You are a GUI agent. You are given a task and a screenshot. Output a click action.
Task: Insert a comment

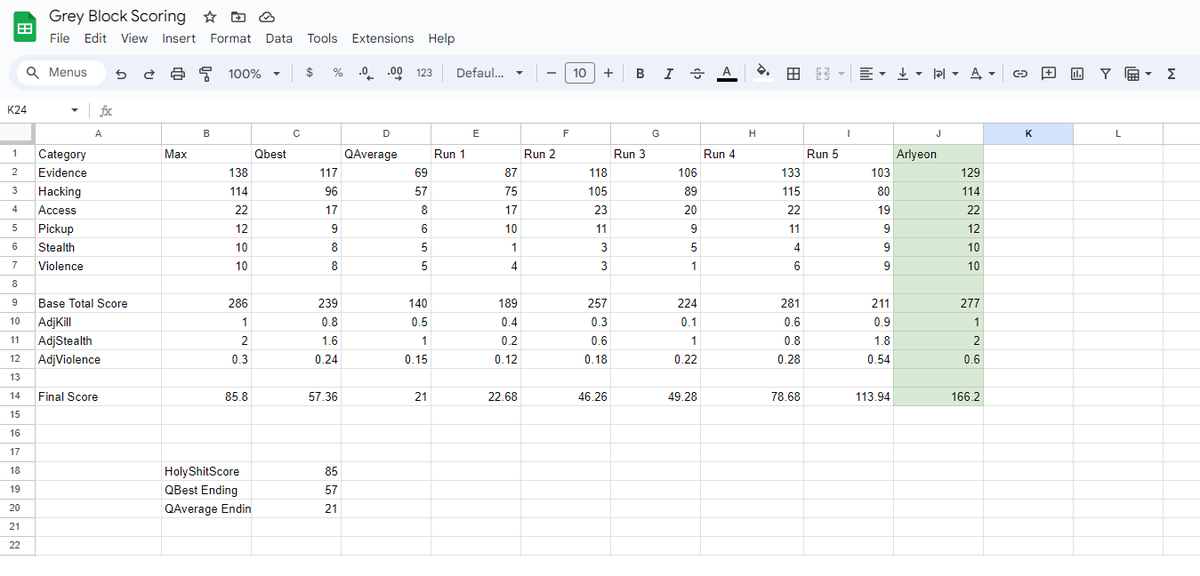(1049, 73)
